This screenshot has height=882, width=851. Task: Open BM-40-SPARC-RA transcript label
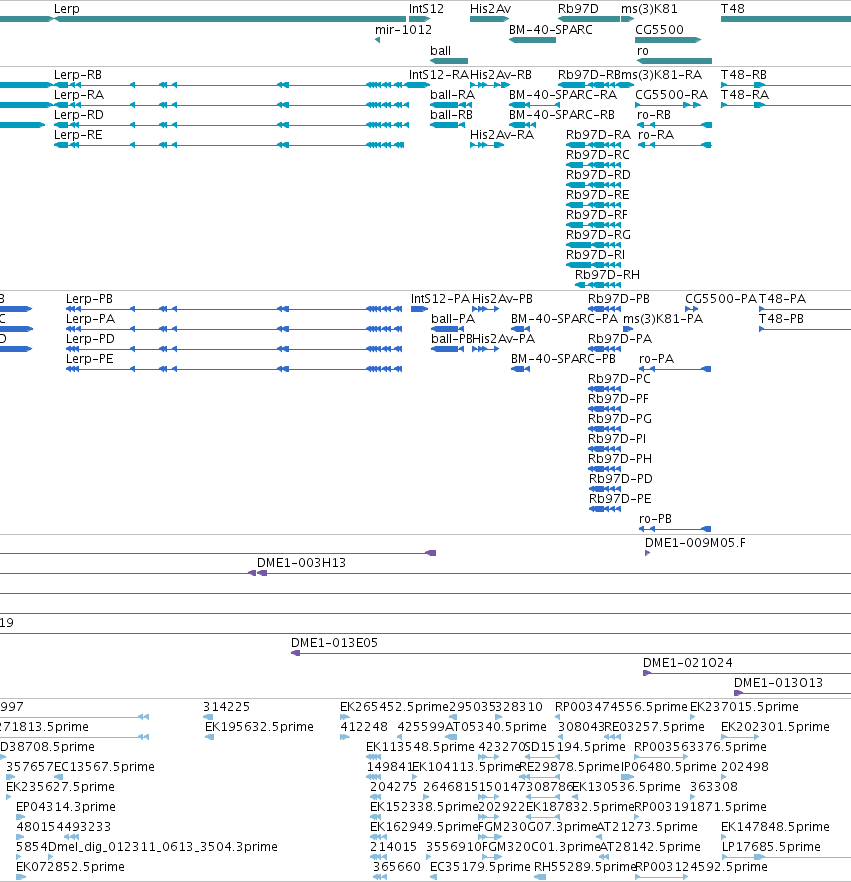[562, 94]
